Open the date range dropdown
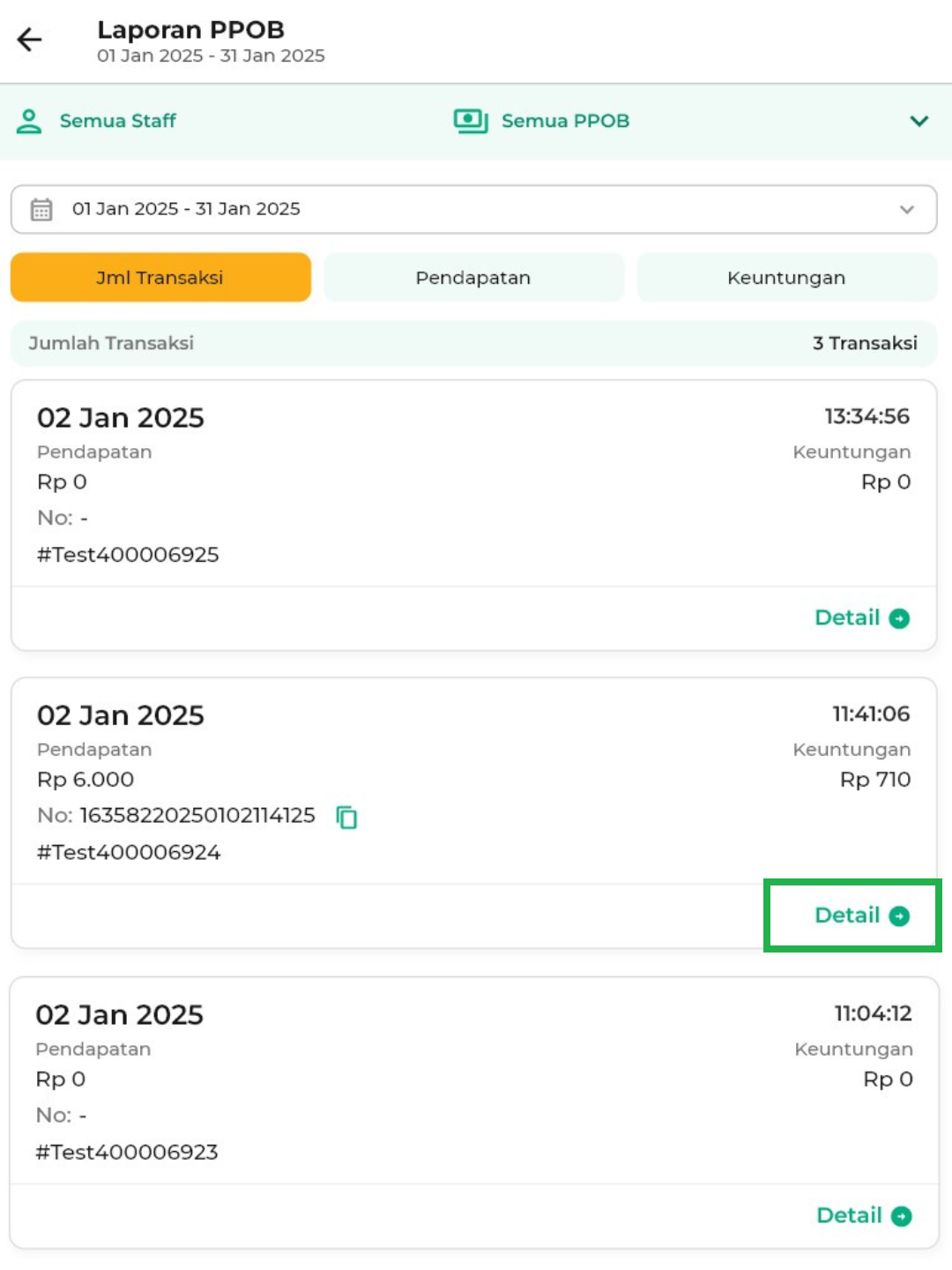This screenshot has height=1270, width=952. coord(906,209)
